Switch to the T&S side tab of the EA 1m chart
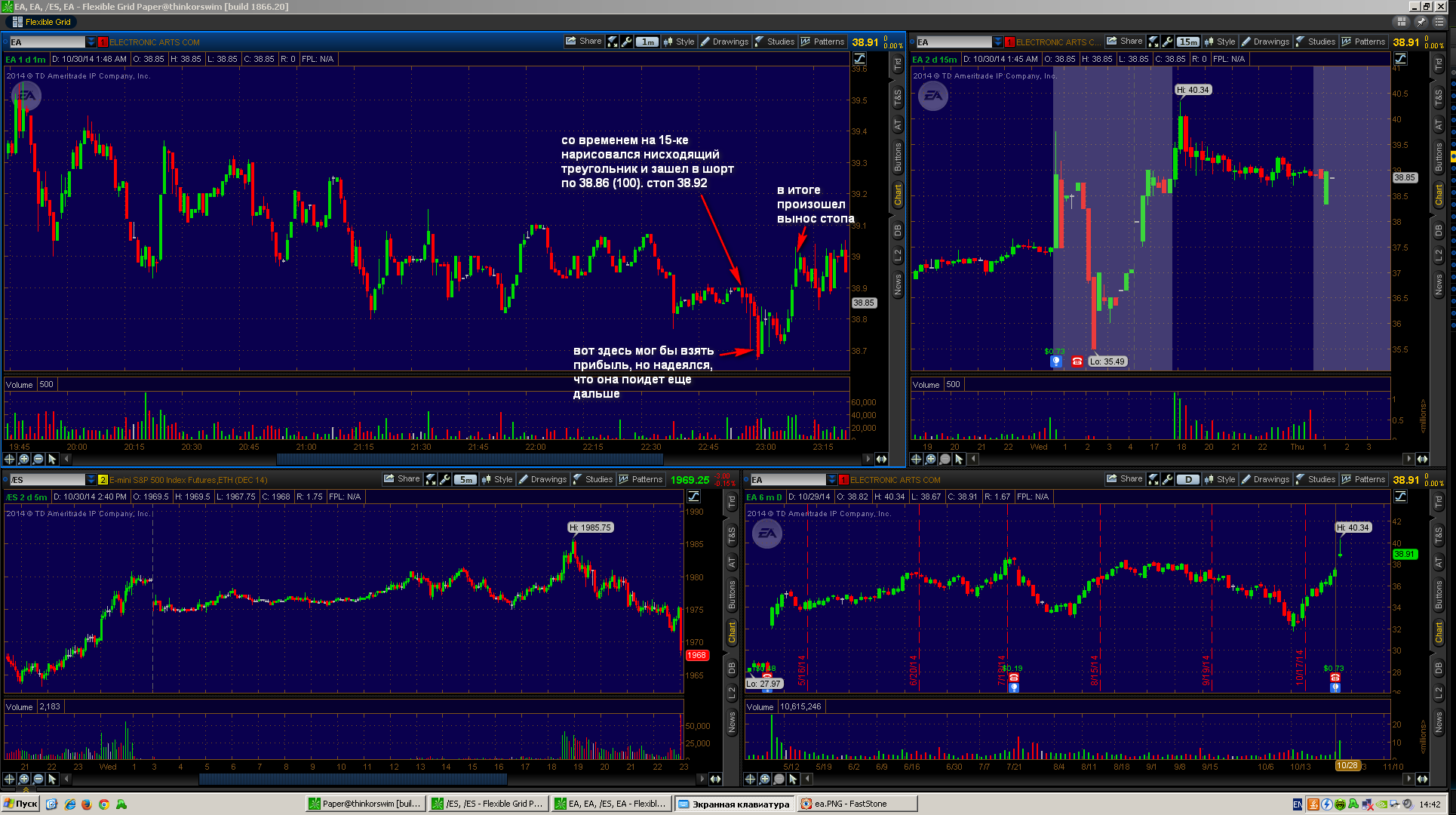Image resolution: width=1456 pixels, height=815 pixels. click(898, 97)
